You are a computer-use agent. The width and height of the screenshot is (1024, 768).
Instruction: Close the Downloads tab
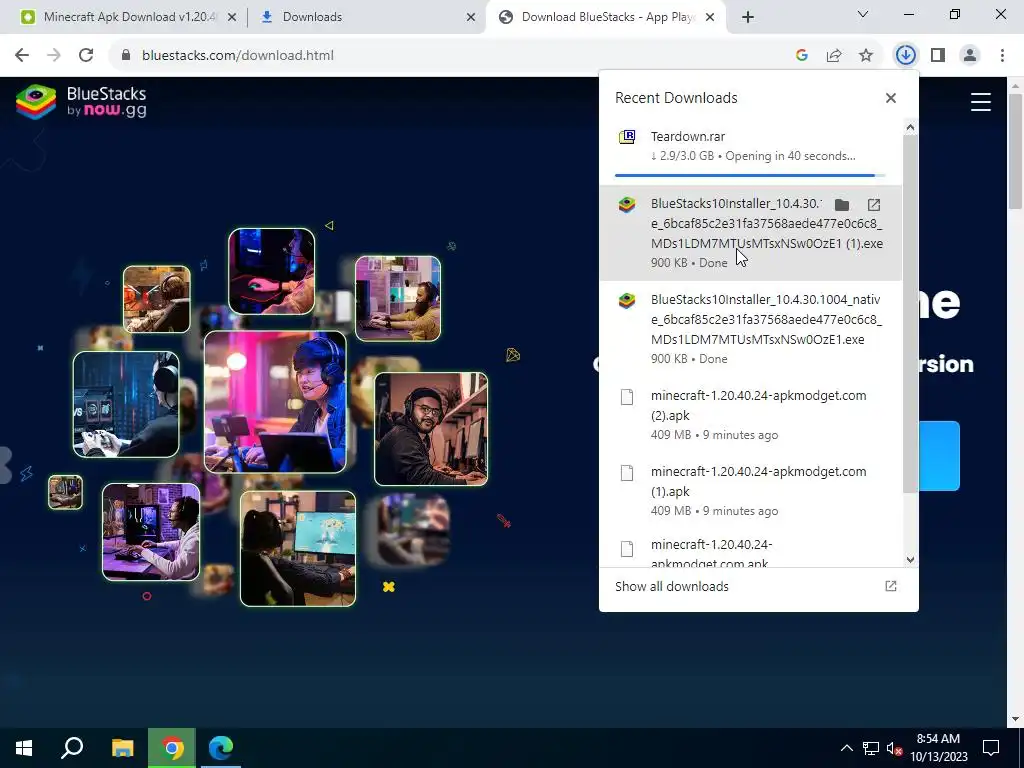coord(471,18)
